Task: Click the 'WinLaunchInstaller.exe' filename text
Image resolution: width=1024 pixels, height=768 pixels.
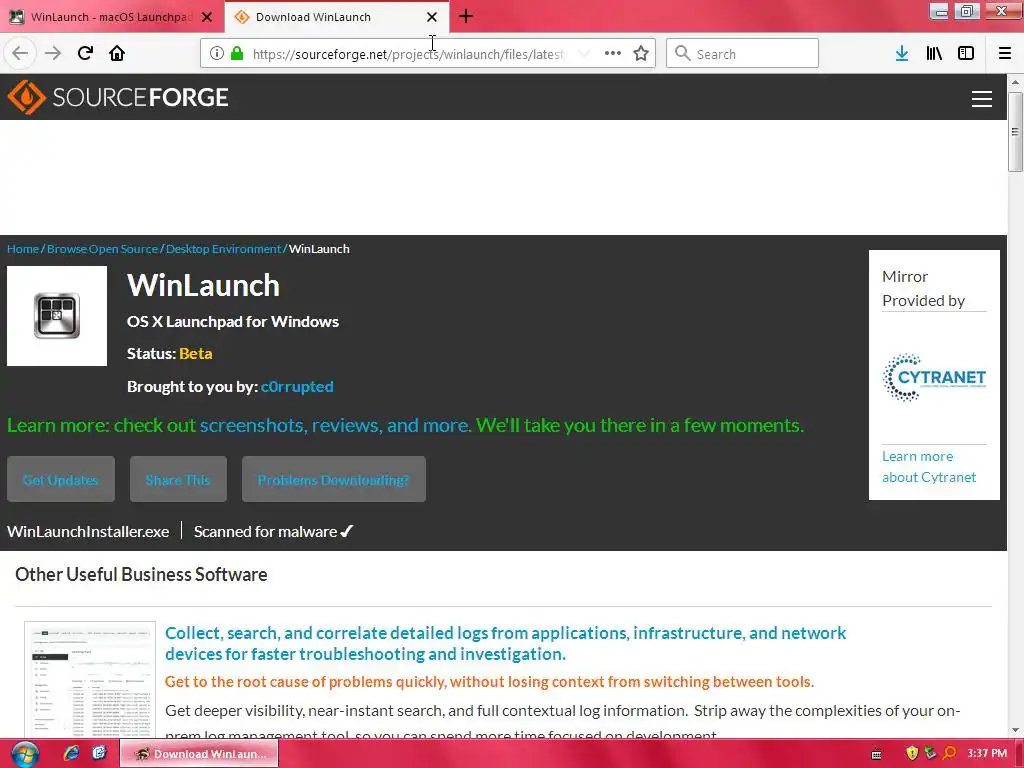Action: tap(88, 532)
